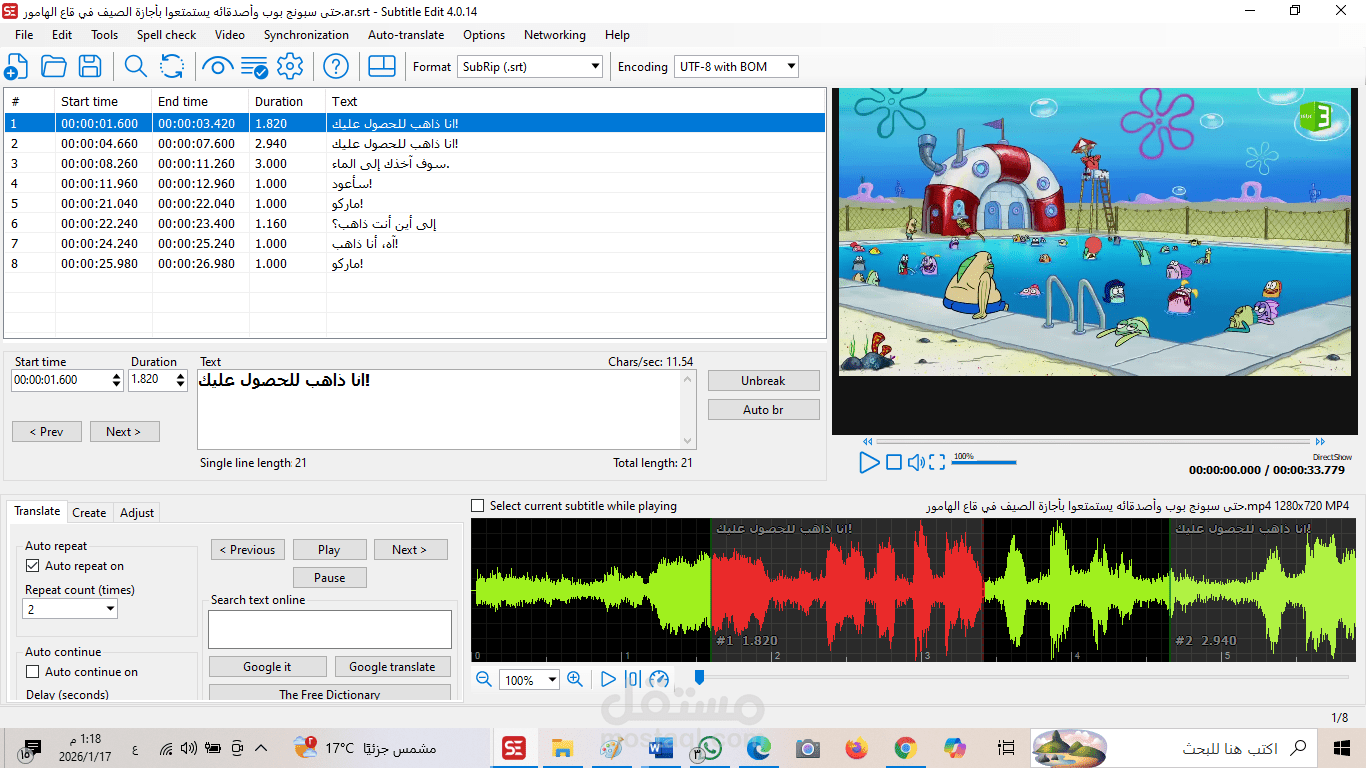1366x768 pixels.
Task: Open Microsoft Edge from the taskbar
Action: [758, 748]
